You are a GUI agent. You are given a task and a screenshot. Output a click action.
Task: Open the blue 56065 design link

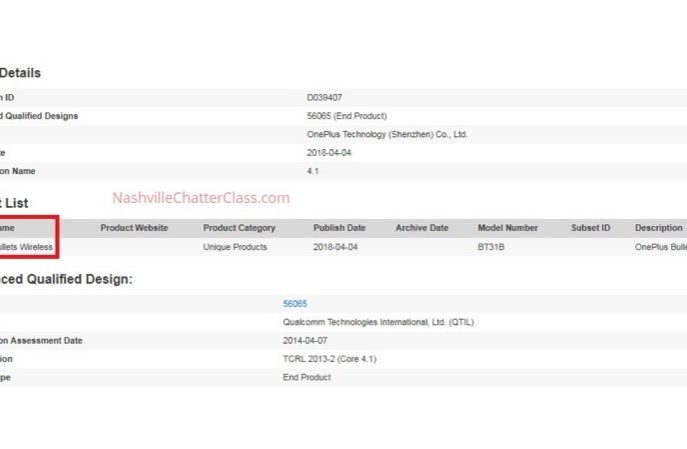coord(295,303)
